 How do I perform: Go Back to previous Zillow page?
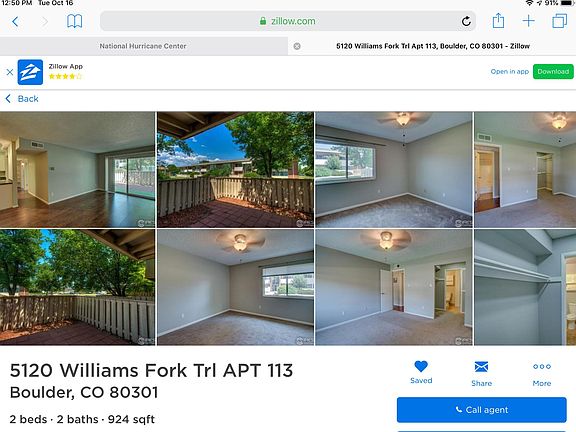[x=22, y=99]
